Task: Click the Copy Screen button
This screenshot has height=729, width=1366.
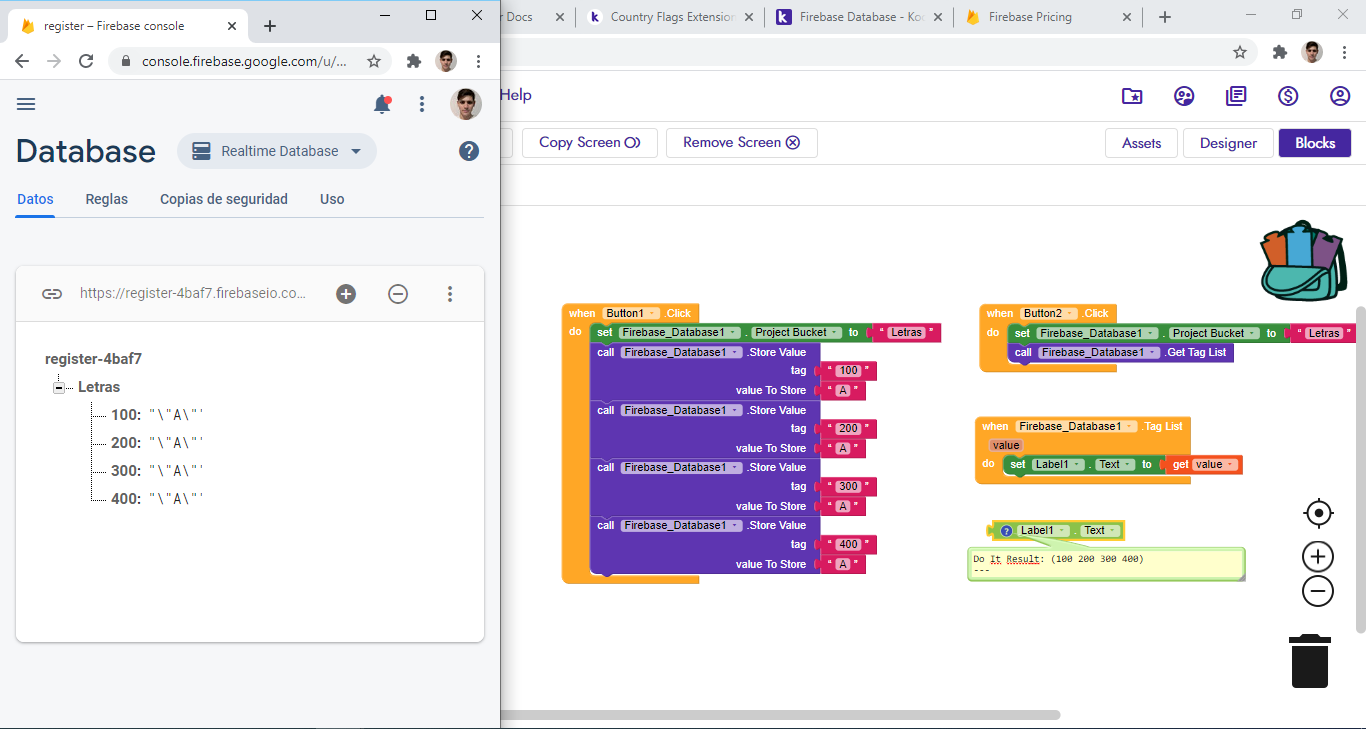Action: pos(589,143)
